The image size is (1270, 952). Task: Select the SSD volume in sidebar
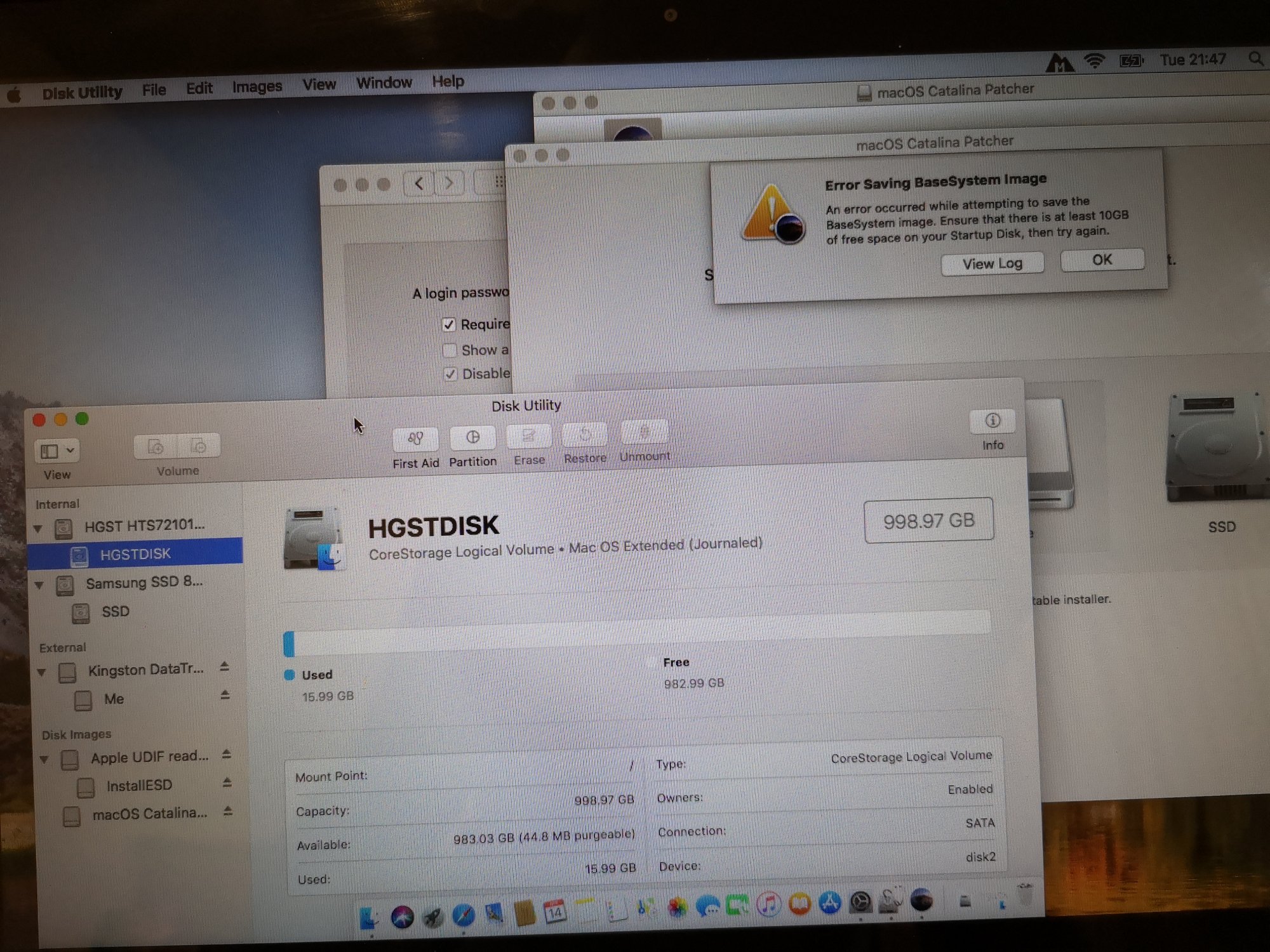tap(115, 612)
